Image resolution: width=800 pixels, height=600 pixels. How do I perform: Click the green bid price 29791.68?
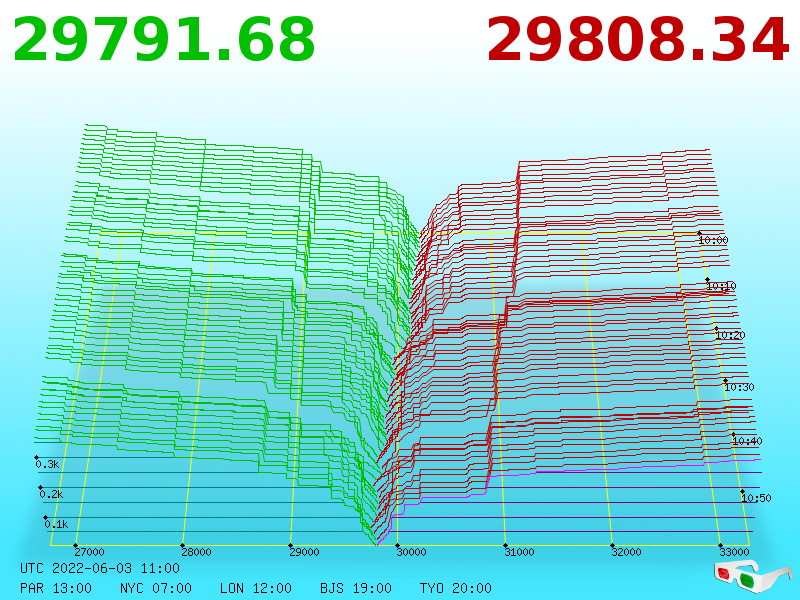coord(164,40)
